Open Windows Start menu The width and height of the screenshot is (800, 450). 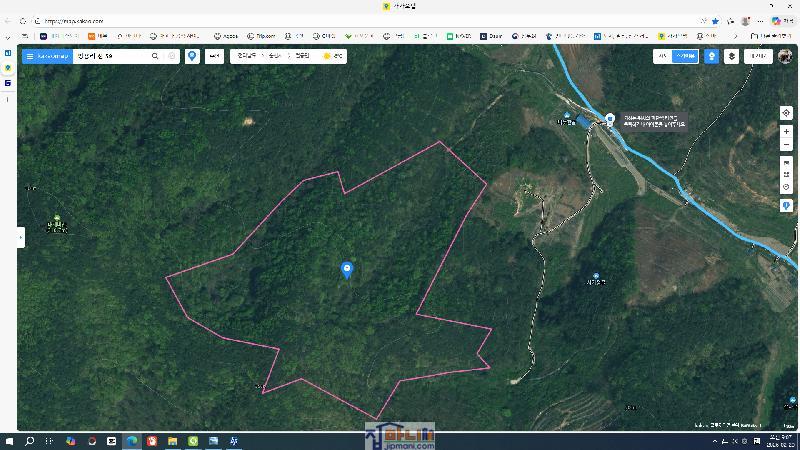[9, 441]
